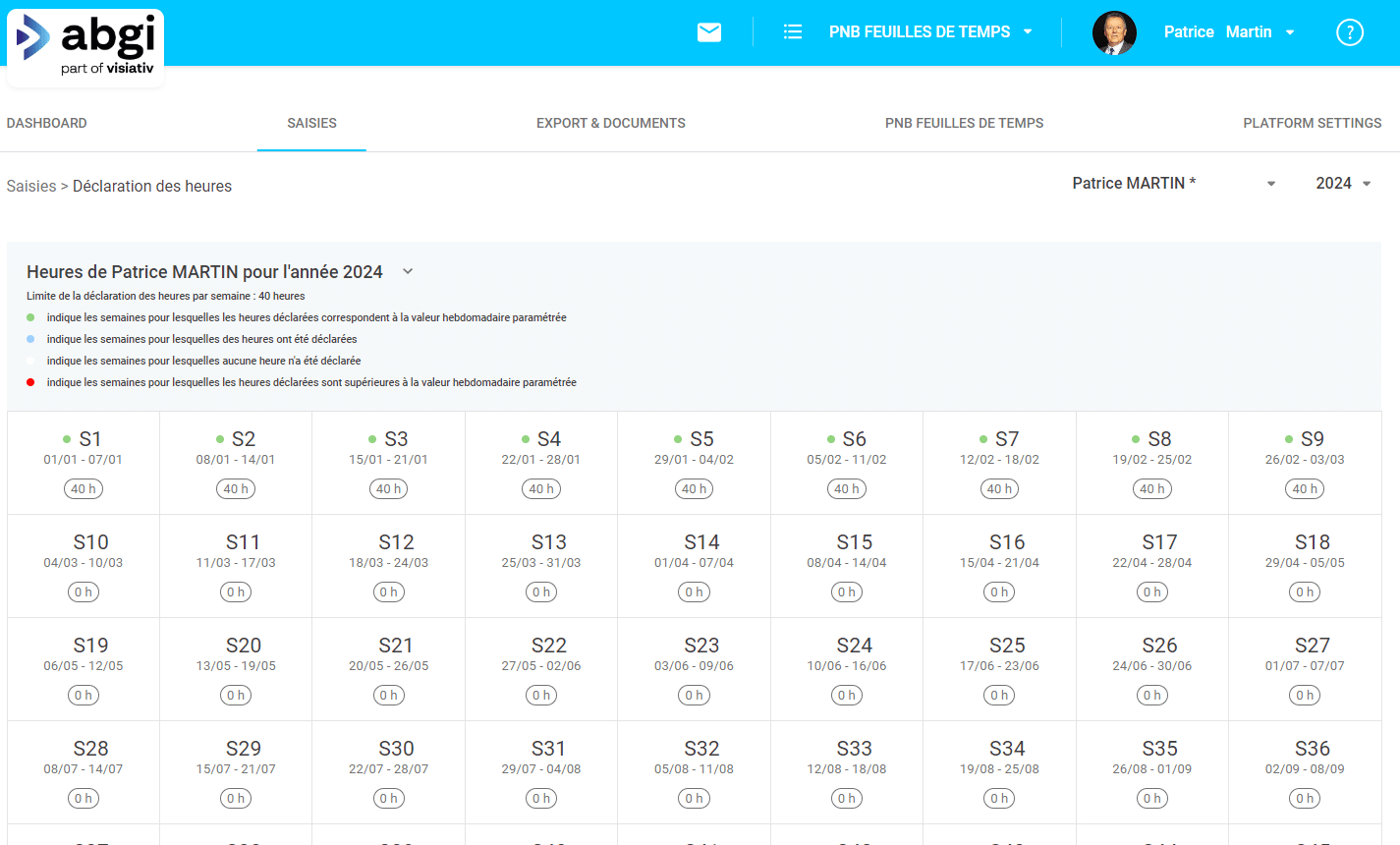Click week S17 heading
1400x845 pixels.
1160,542
